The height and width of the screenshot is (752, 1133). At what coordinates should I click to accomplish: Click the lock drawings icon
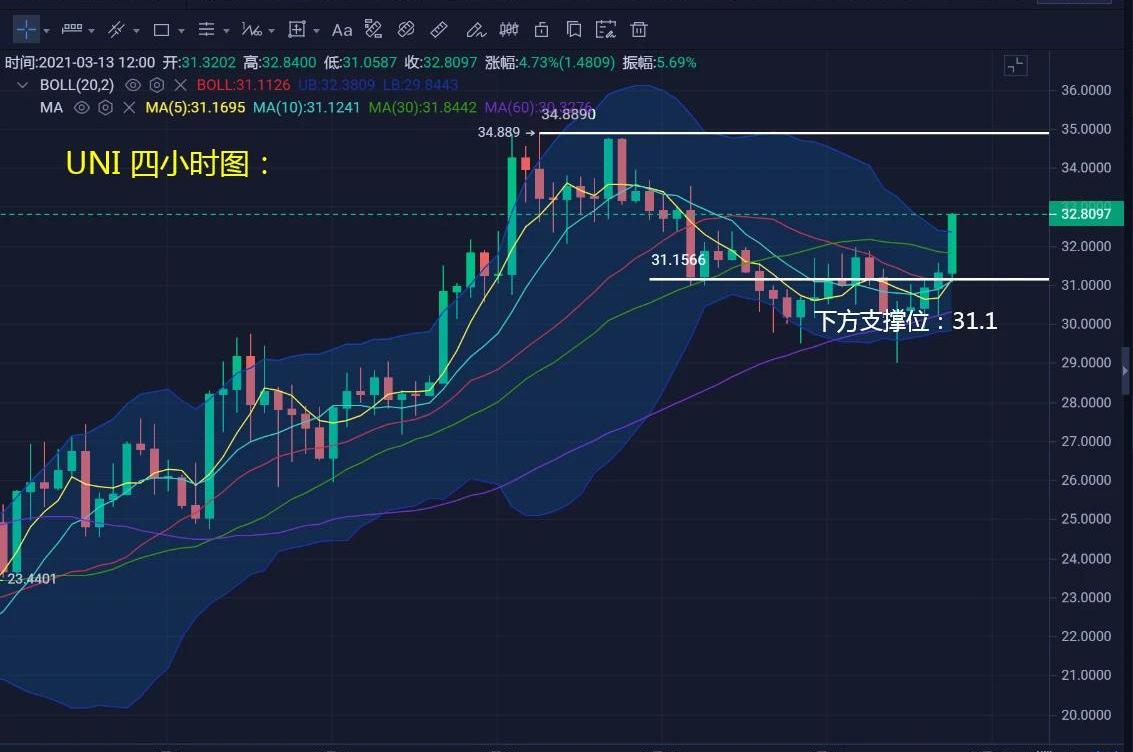(x=541, y=29)
